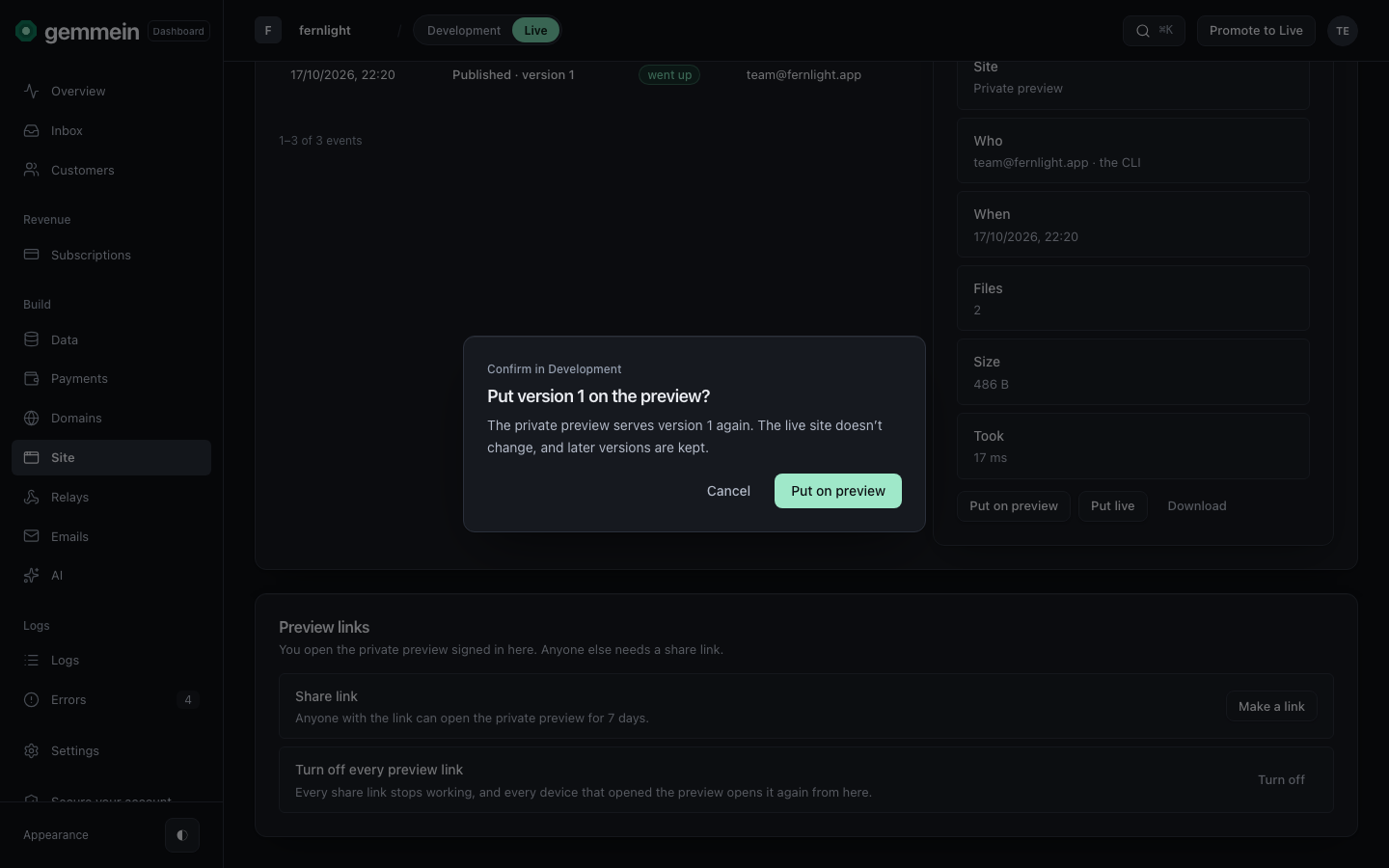The width and height of the screenshot is (1389, 868).
Task: Click Put on preview in details panel
Action: pos(1014,506)
